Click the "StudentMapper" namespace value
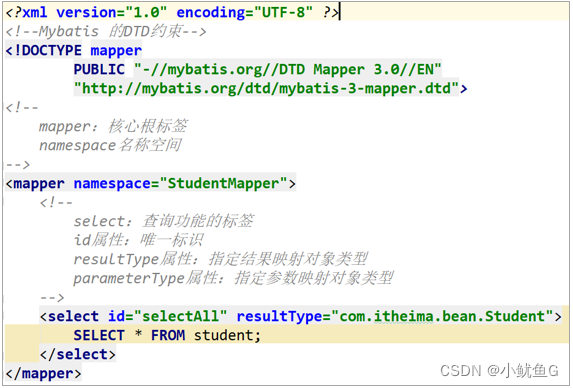The width and height of the screenshot is (573, 388). [223, 183]
